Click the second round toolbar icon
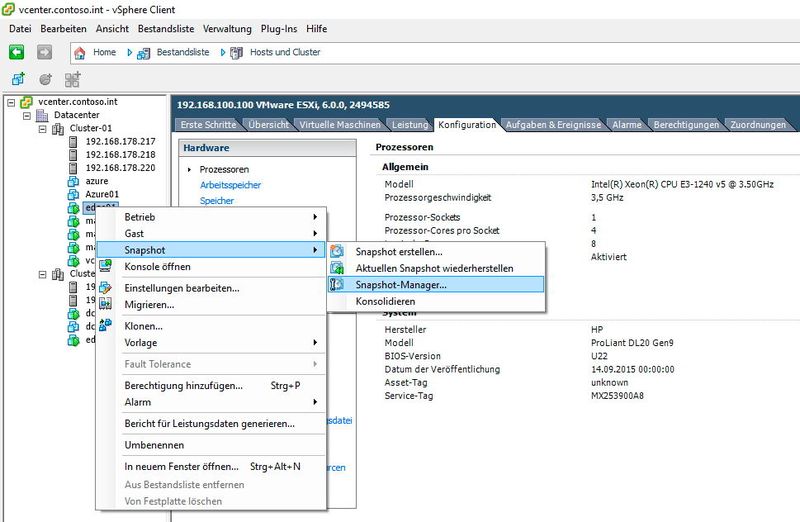Image resolution: width=800 pixels, height=522 pixels. point(45,79)
